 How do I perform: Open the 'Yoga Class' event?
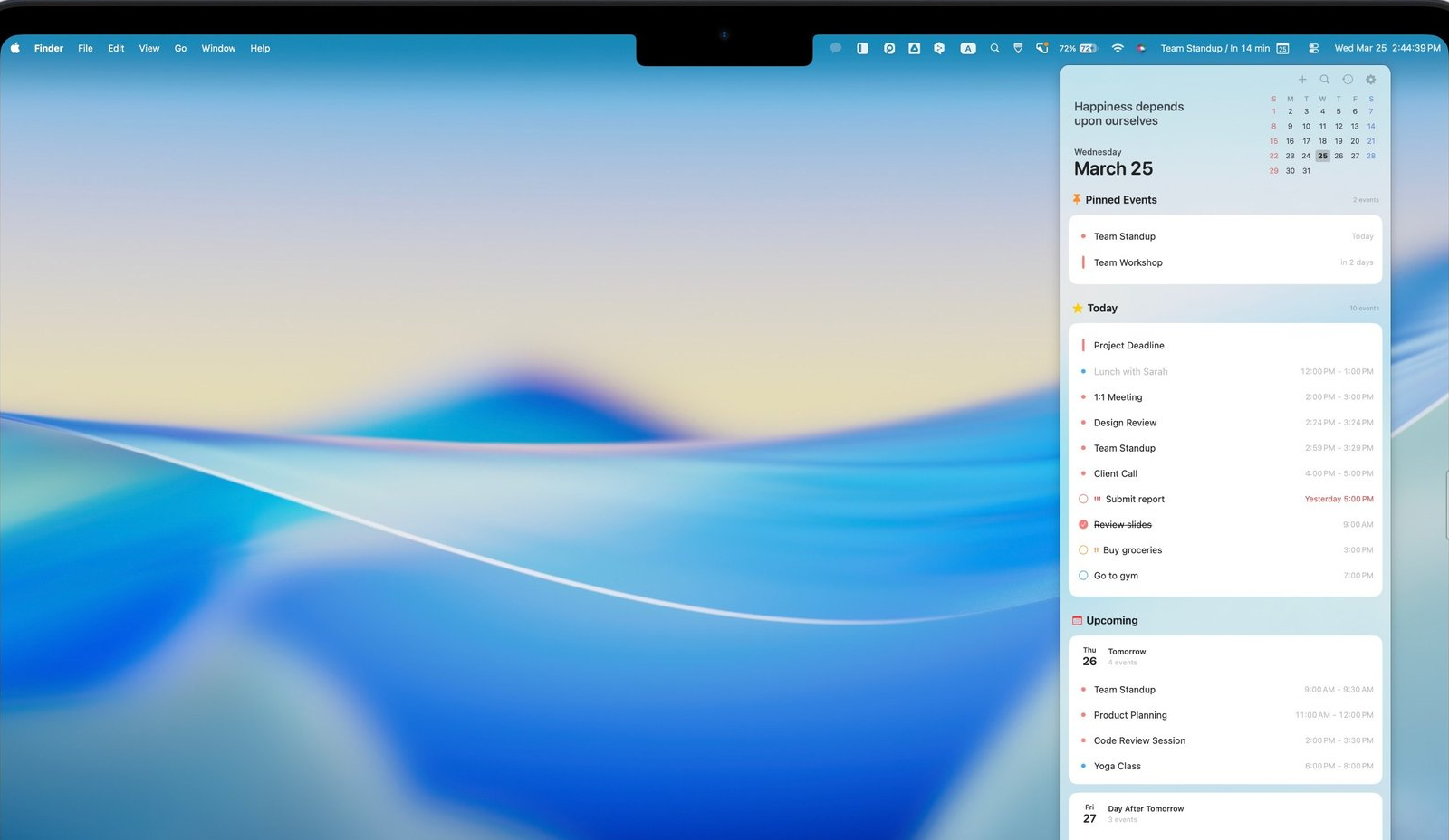[1225, 766]
